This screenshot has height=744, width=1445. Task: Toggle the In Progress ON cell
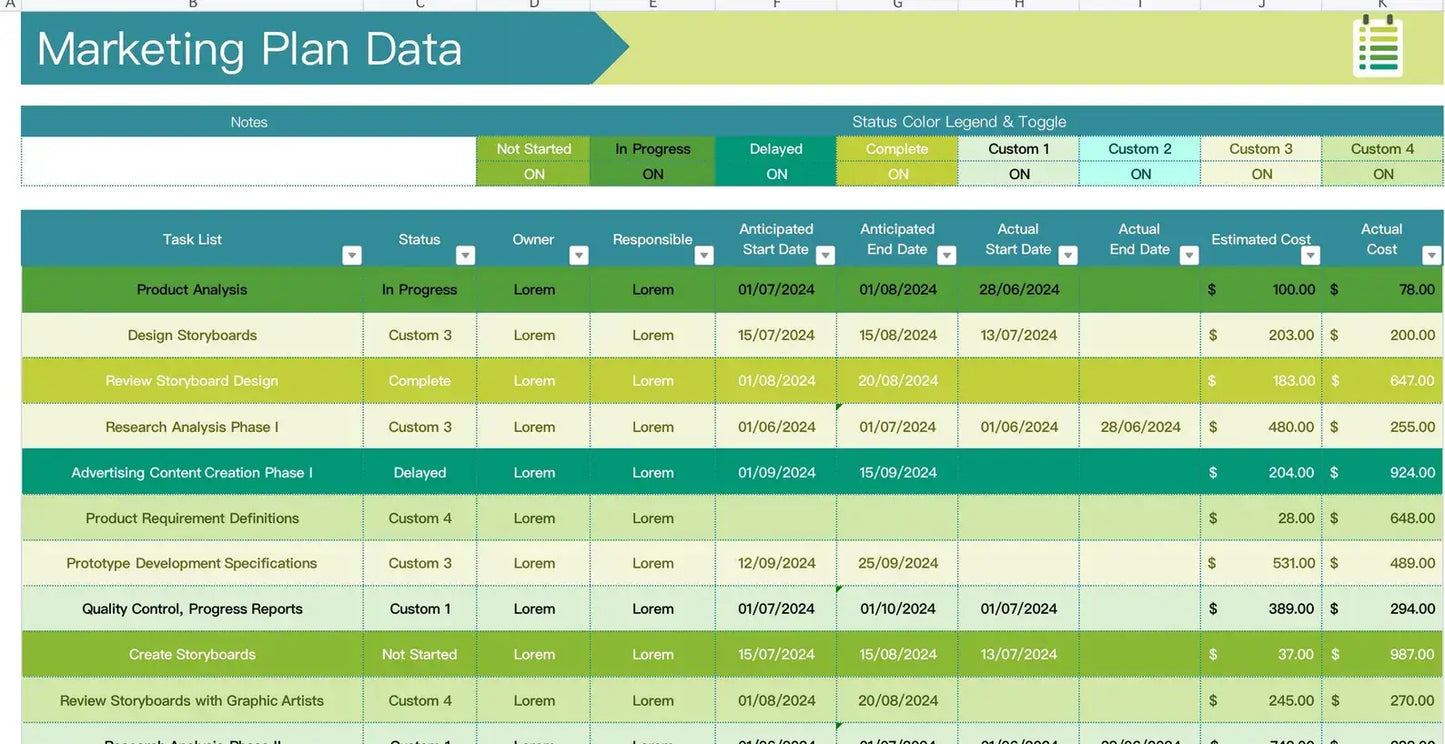[653, 174]
